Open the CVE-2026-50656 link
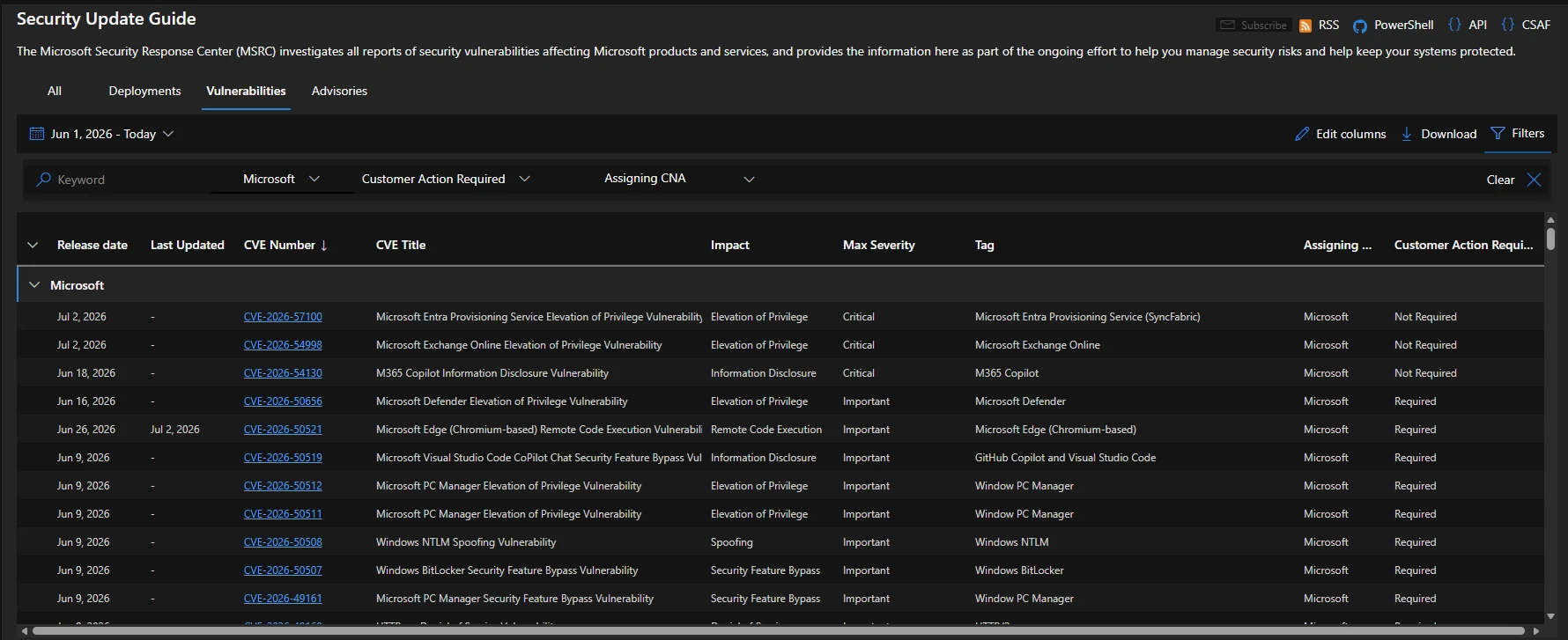Screen dimensions: 1568x640 click(283, 401)
